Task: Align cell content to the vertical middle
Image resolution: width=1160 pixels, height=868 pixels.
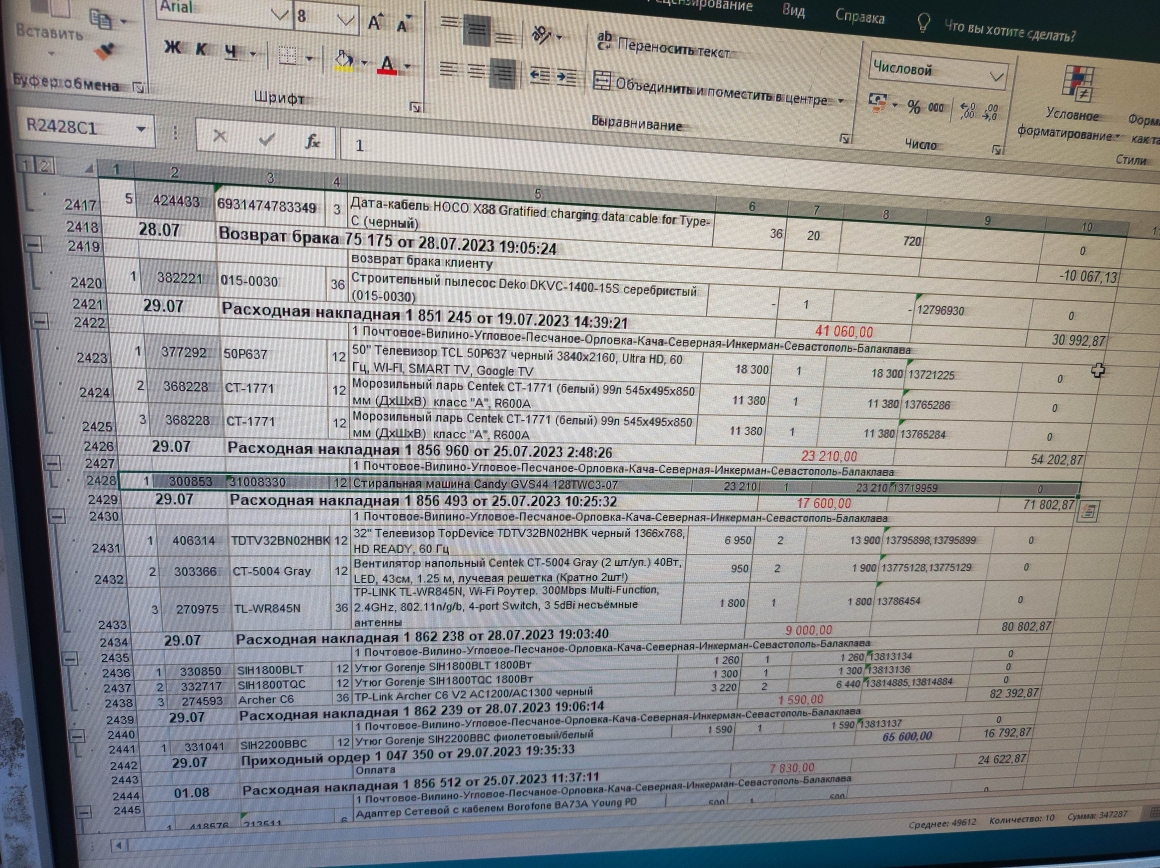Action: [x=477, y=30]
